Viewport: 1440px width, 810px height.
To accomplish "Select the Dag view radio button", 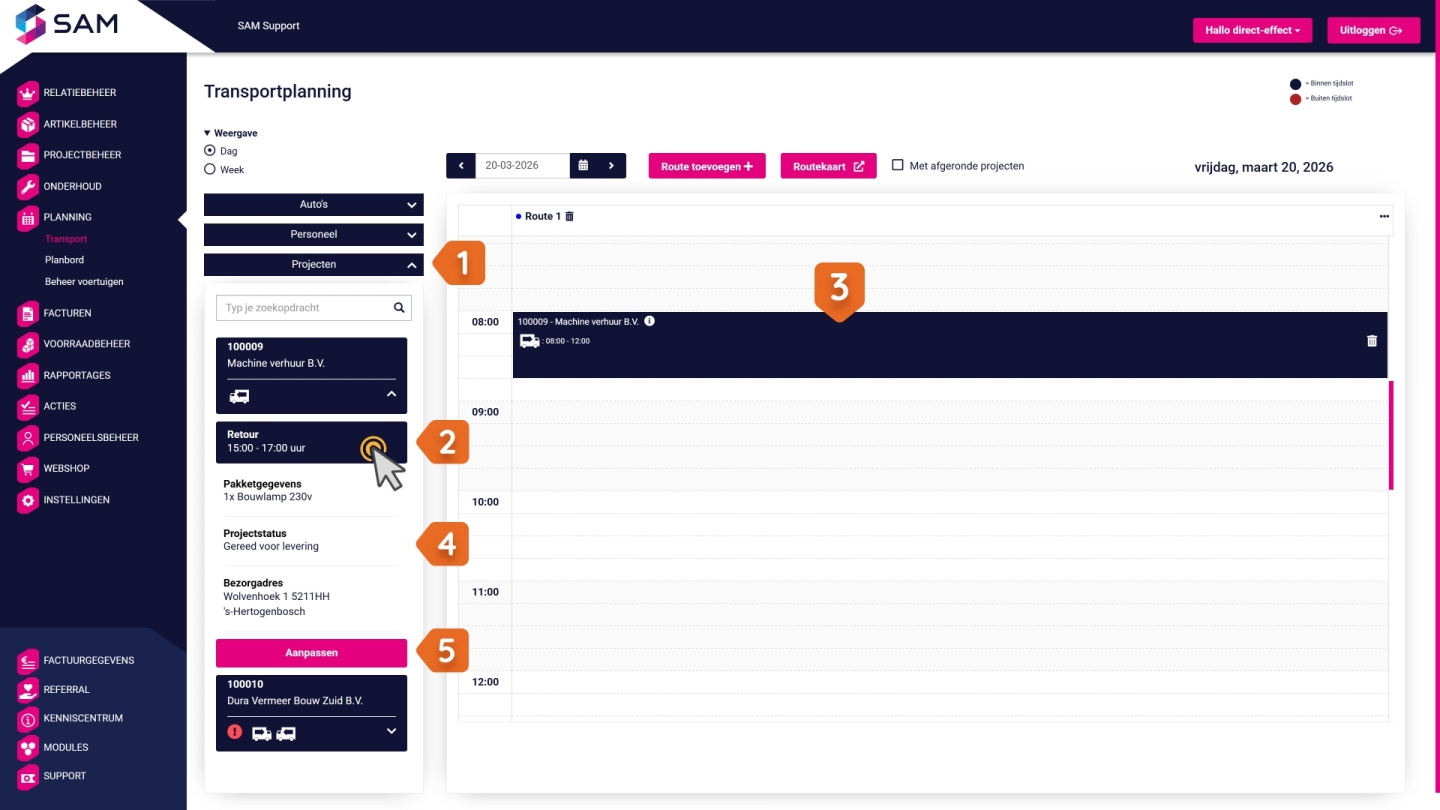I will (x=210, y=151).
